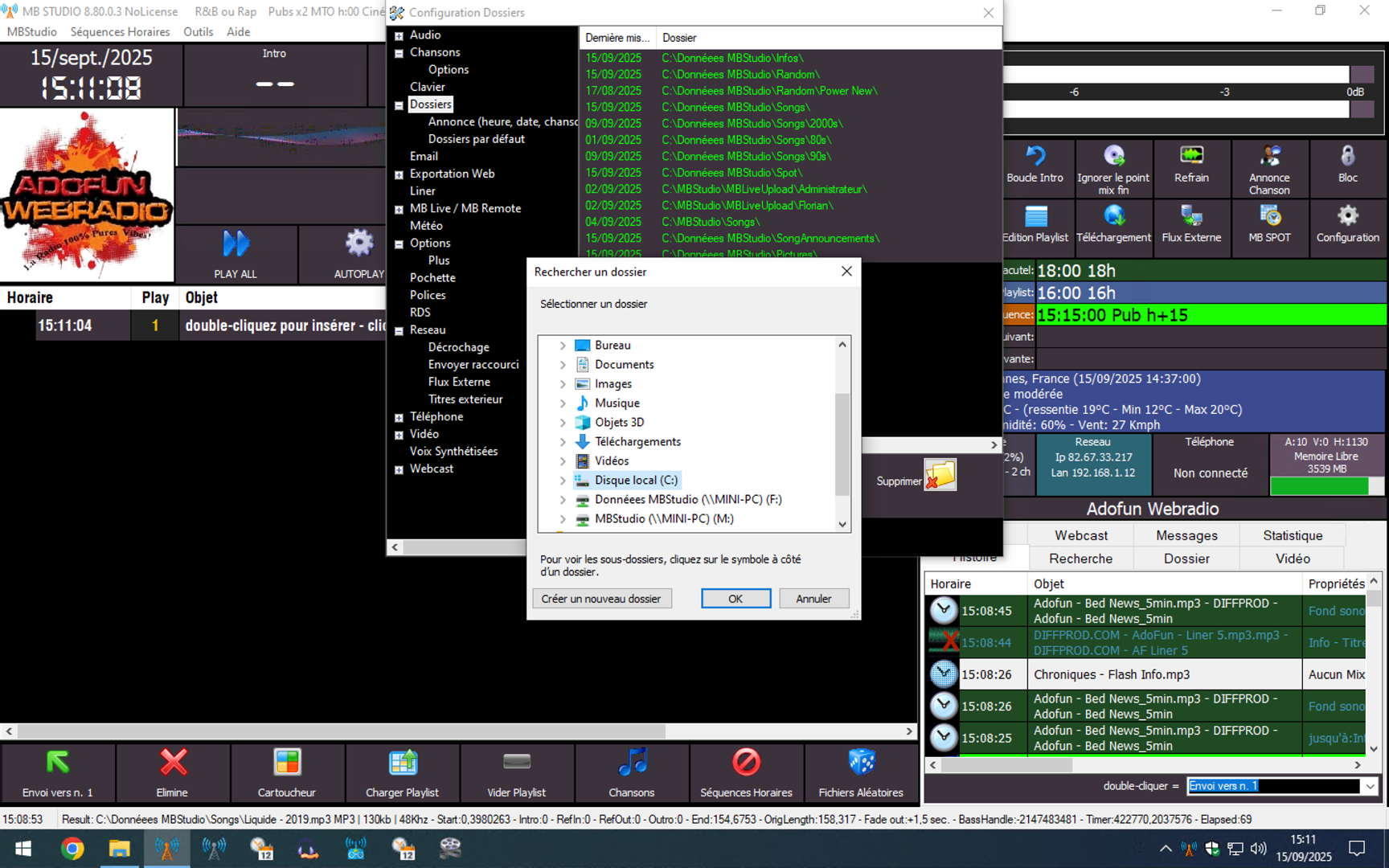This screenshot has height=868, width=1389.
Task: Collapse the Reseau tree node
Action: click(399, 330)
